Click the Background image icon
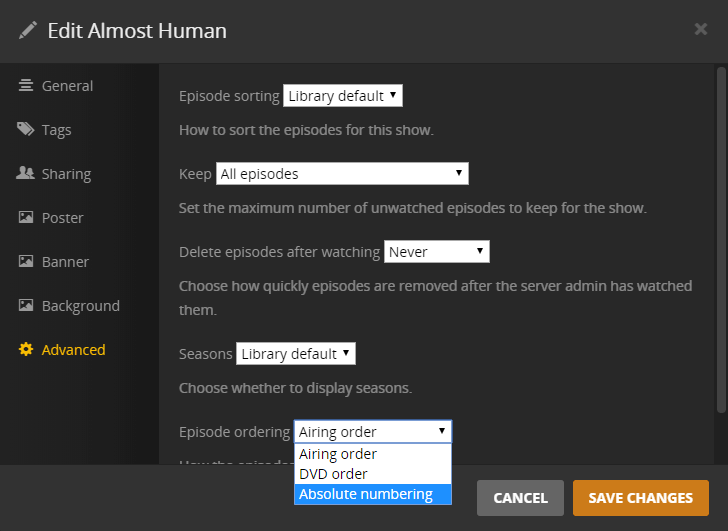 26,306
